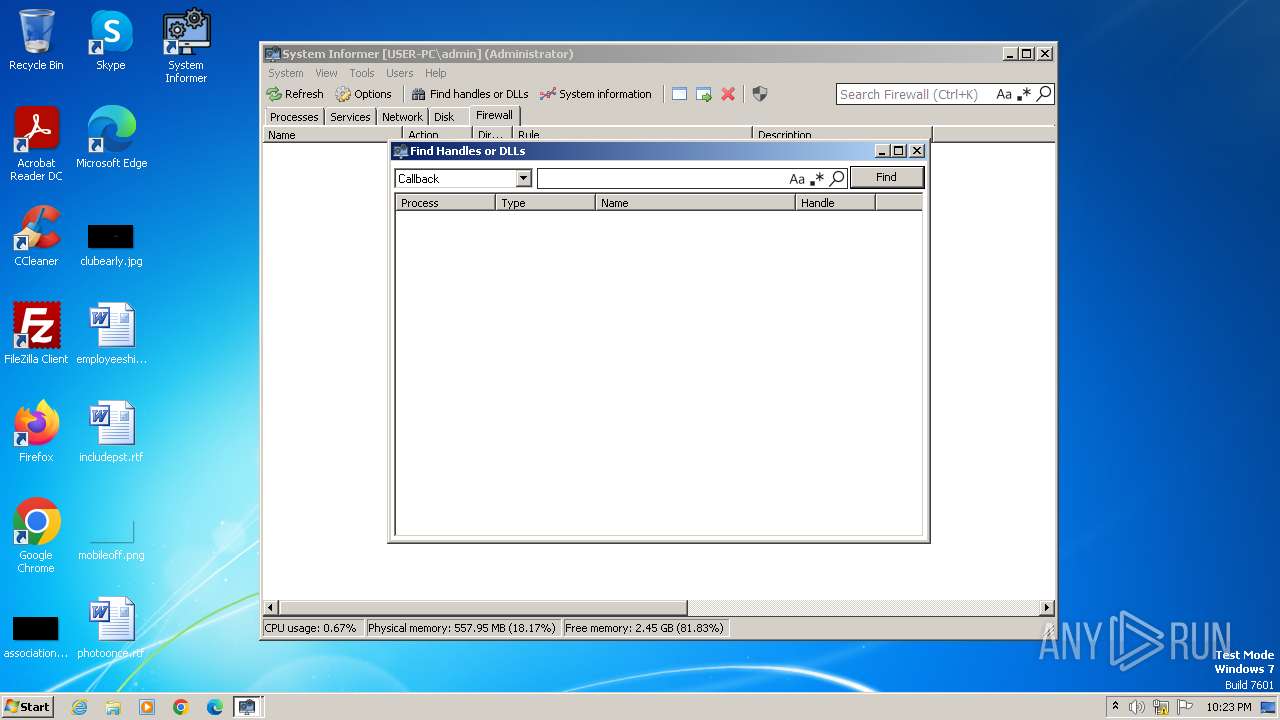Toggle case-sensitive Aa in Find Handles dialog
The width and height of the screenshot is (1280, 720).
tap(797, 179)
